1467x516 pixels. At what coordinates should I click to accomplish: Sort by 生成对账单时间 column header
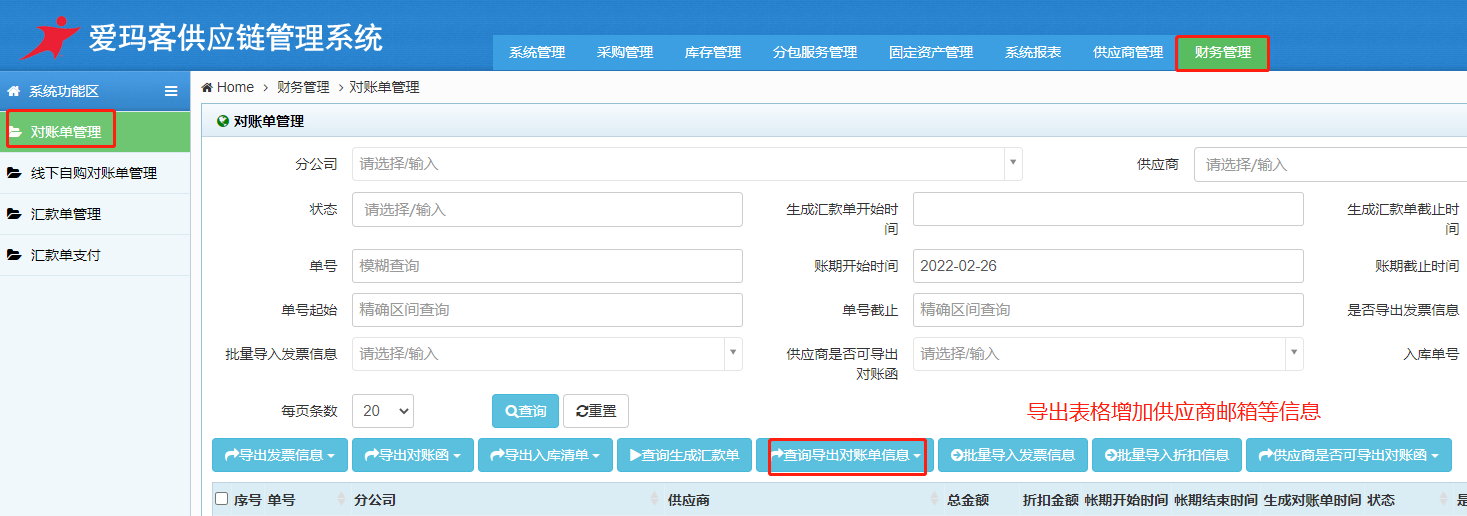(1312, 500)
